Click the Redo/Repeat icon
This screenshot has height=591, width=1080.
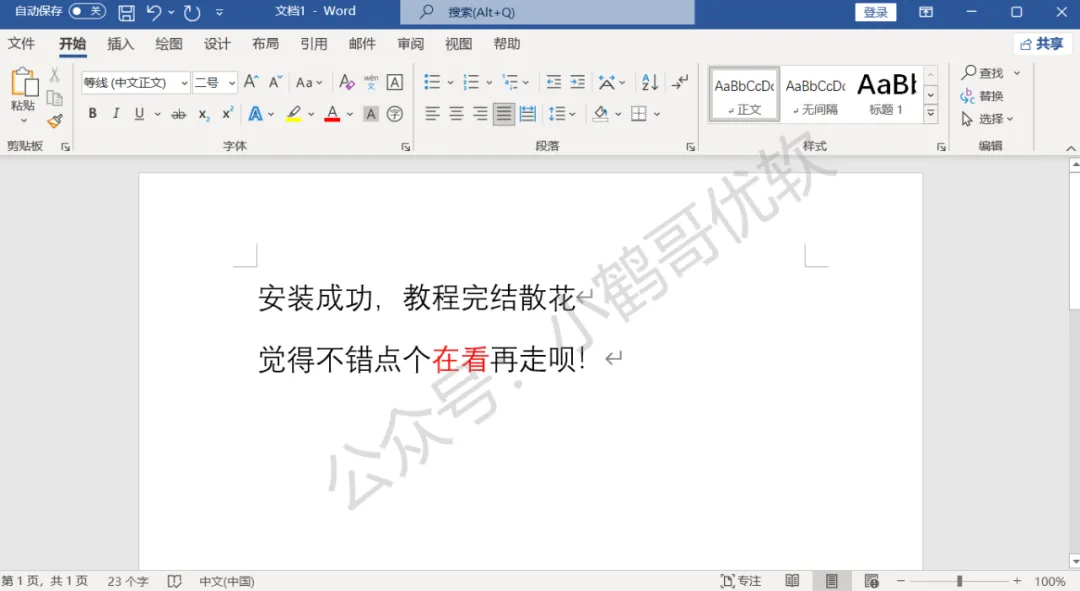point(191,12)
